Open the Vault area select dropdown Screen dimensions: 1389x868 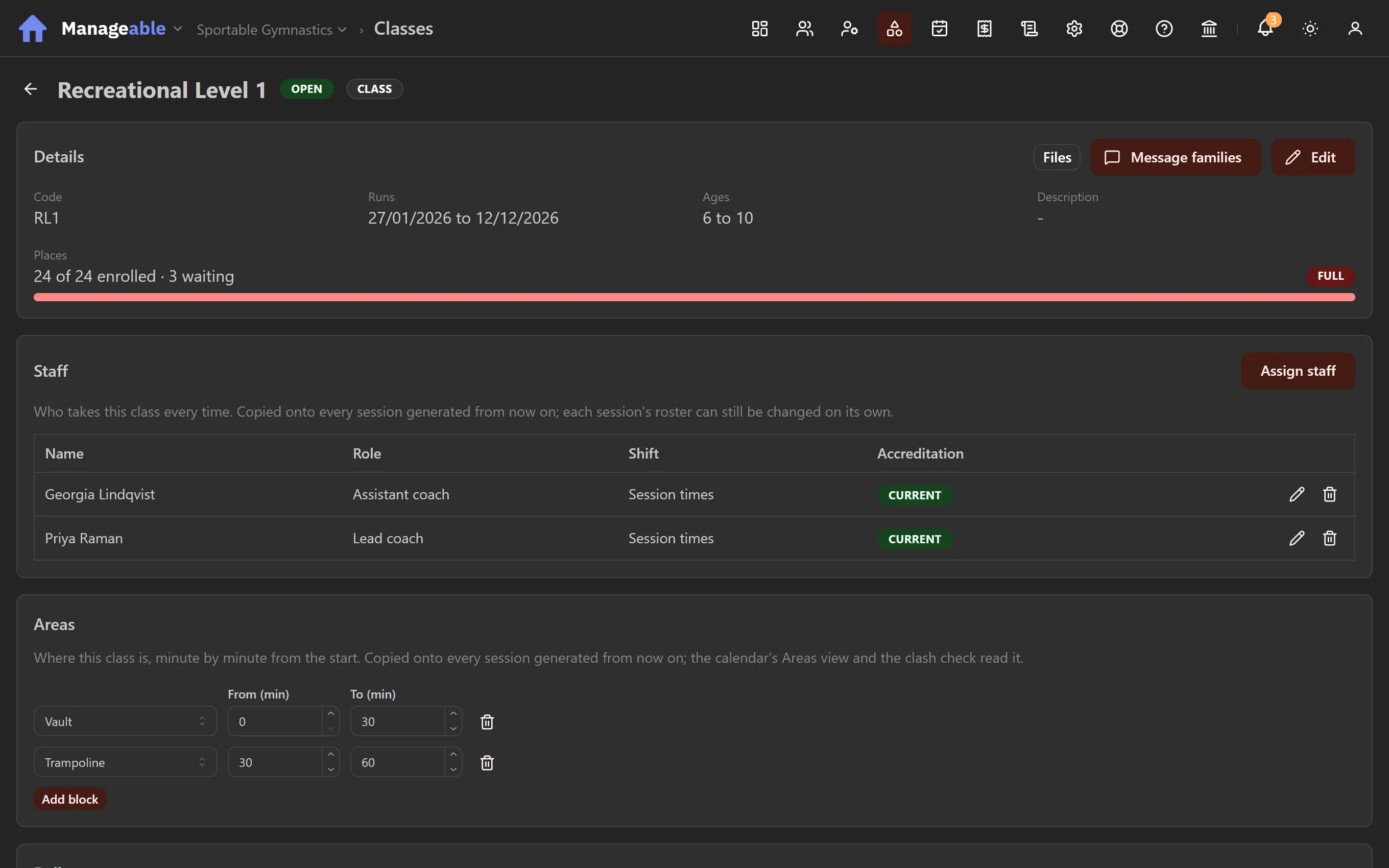coord(125,721)
